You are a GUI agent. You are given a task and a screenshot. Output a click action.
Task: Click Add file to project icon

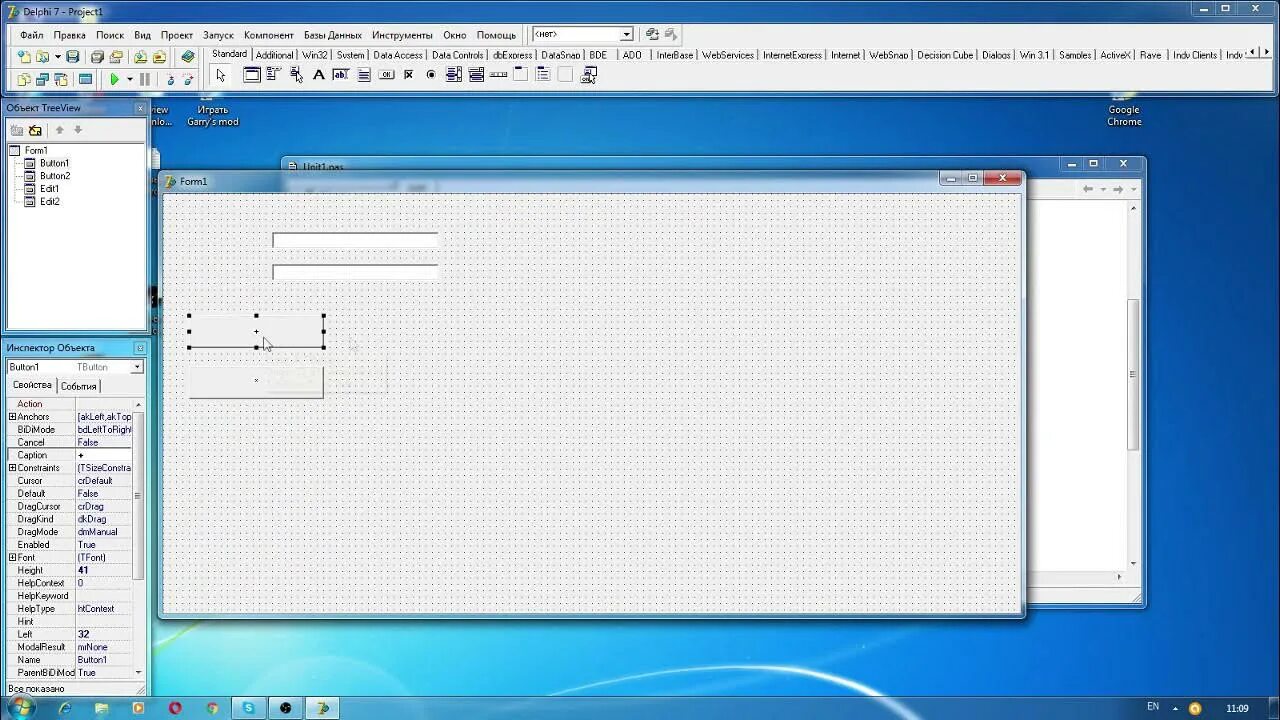(140, 57)
